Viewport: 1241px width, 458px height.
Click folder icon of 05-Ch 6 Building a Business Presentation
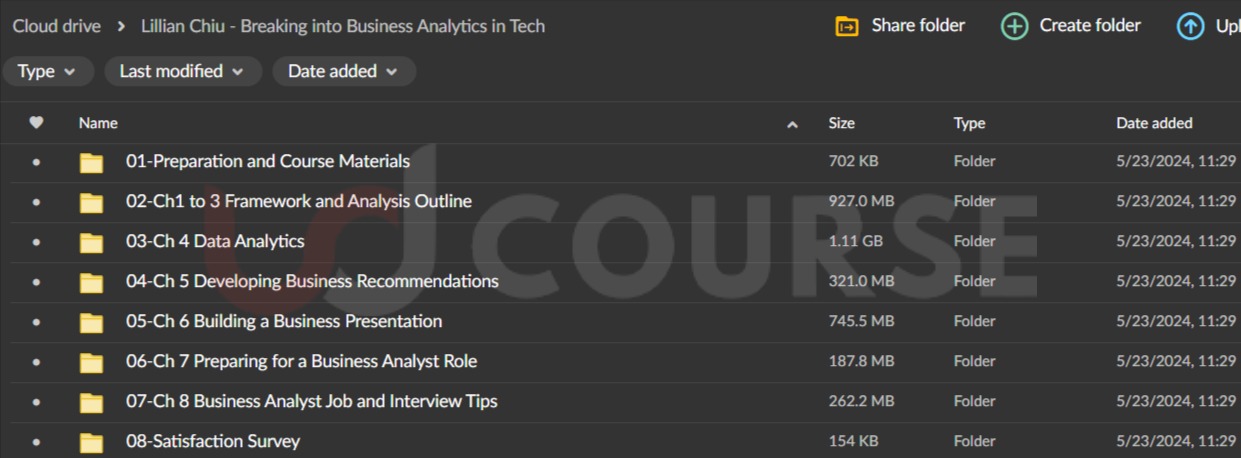click(91, 322)
